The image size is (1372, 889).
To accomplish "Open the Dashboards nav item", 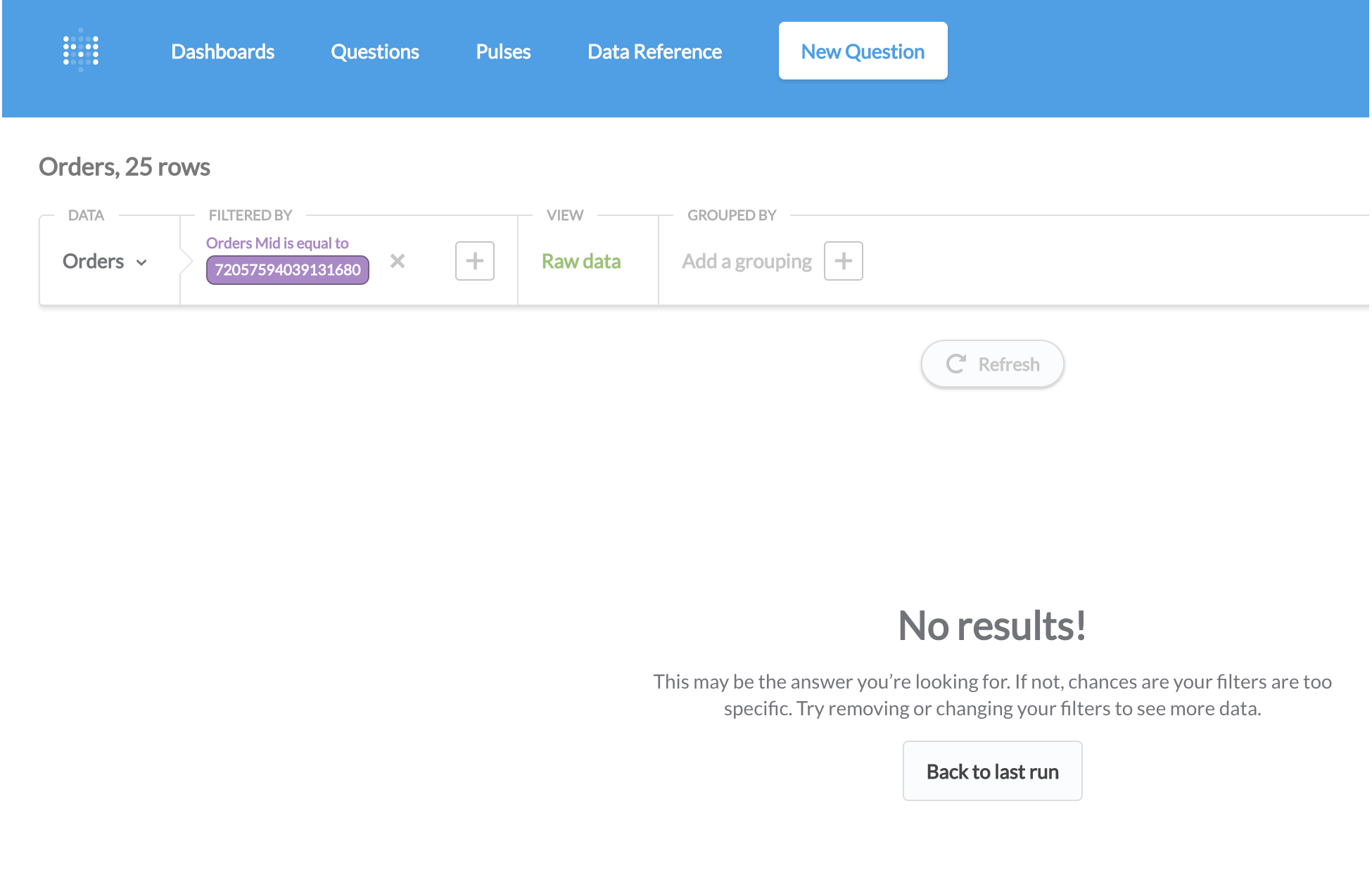I will pyautogui.click(x=222, y=51).
